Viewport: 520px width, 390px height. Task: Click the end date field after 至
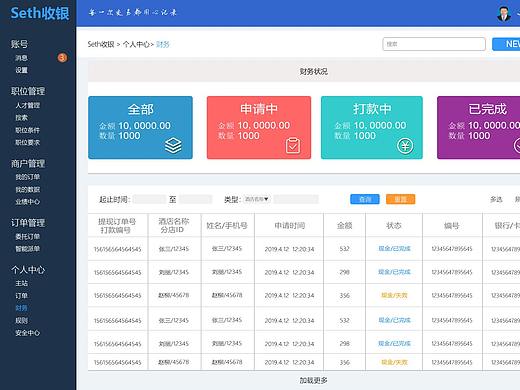196,199
